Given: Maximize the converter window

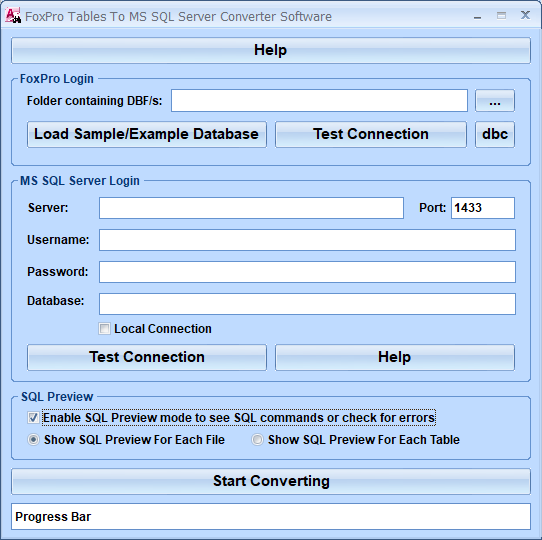Looking at the screenshot, I should click(501, 16).
